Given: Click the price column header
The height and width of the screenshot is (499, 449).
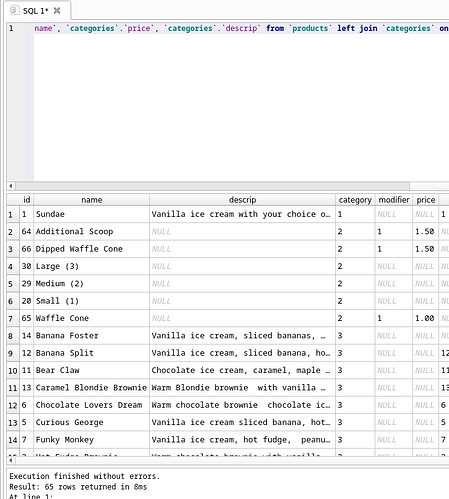Looking at the screenshot, I should pos(426,200).
